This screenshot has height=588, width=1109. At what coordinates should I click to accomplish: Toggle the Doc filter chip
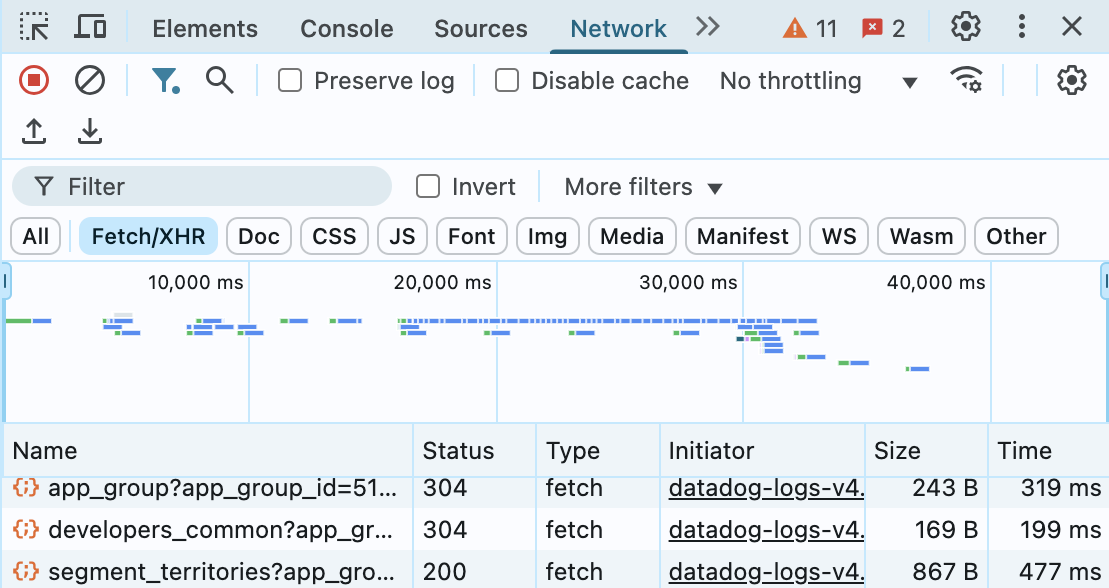(x=259, y=236)
